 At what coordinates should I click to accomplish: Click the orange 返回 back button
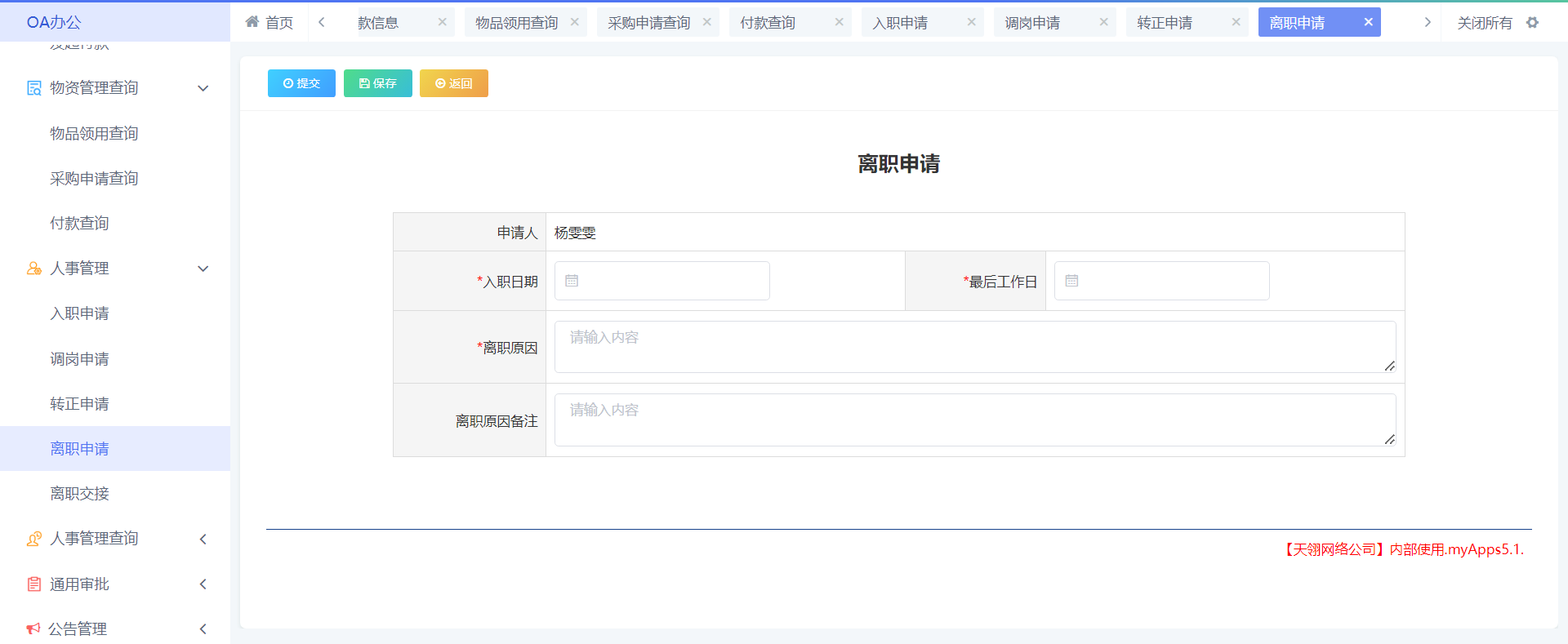click(453, 83)
